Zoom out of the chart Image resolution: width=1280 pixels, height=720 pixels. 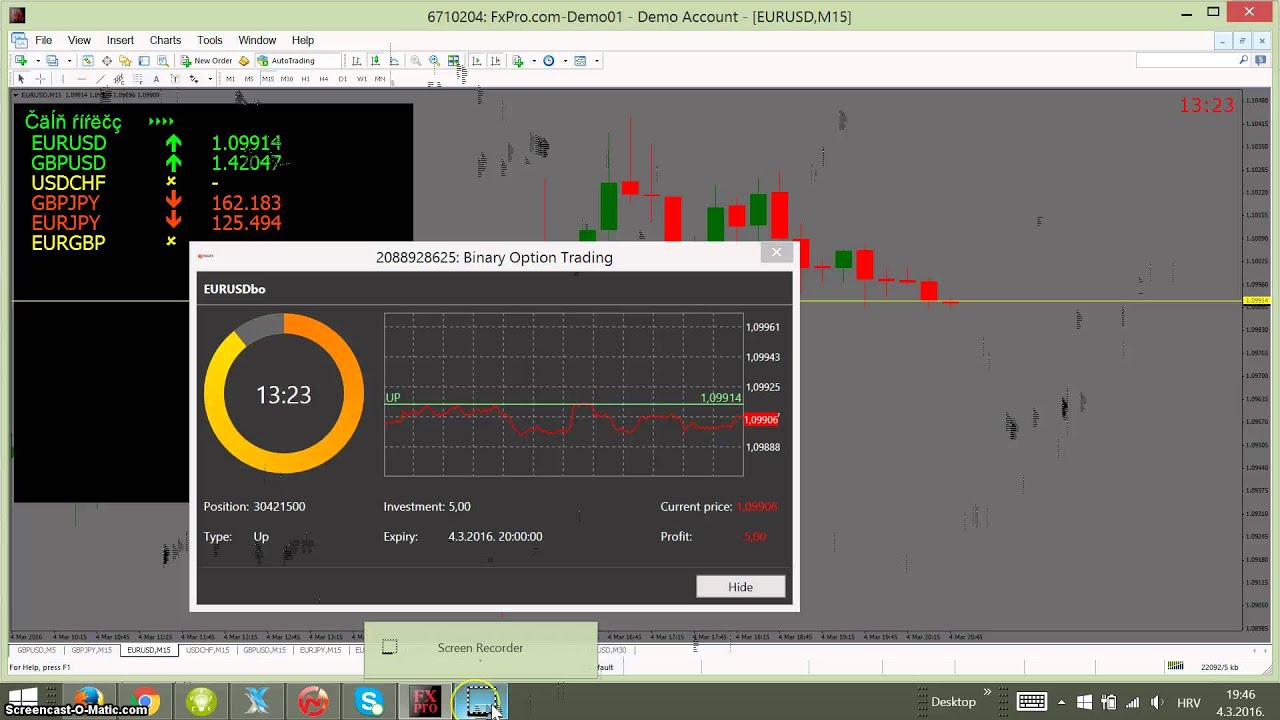coord(434,61)
